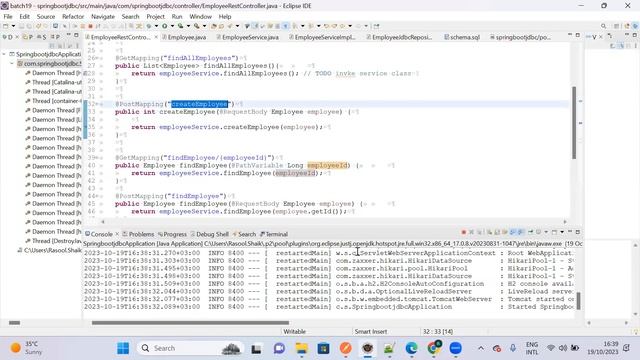
Task: Open Windows Start menu
Action: tap(123, 348)
